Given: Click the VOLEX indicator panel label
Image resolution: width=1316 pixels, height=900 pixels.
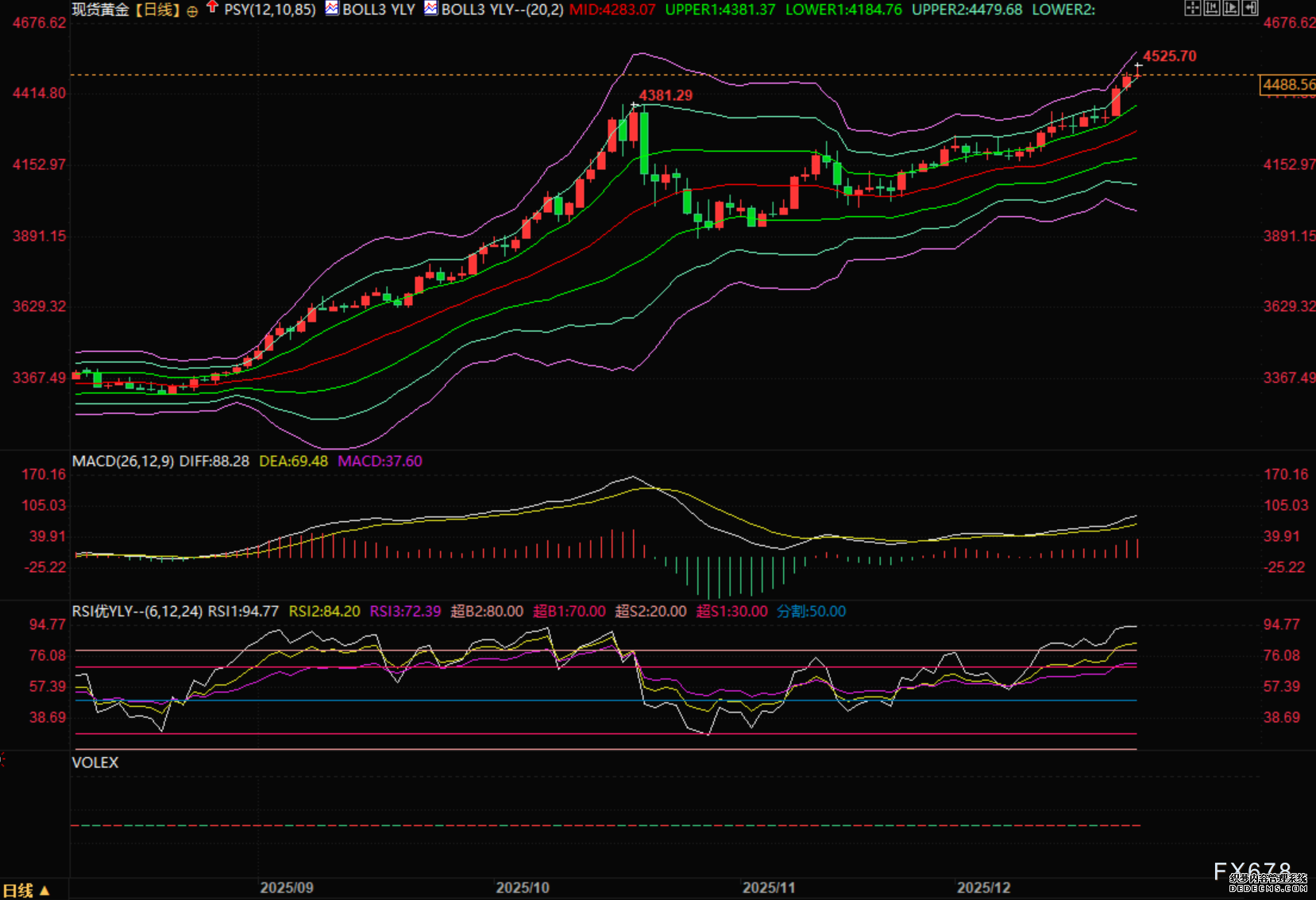Looking at the screenshot, I should [95, 763].
